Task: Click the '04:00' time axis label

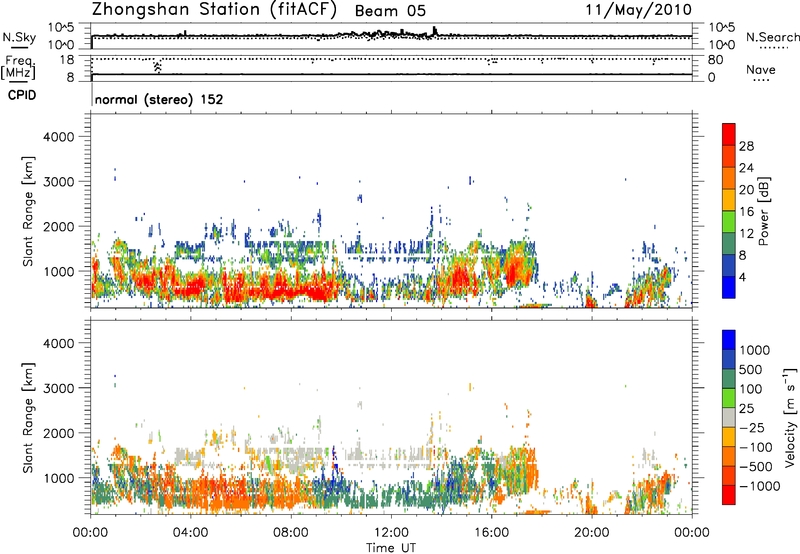Action: (x=190, y=533)
